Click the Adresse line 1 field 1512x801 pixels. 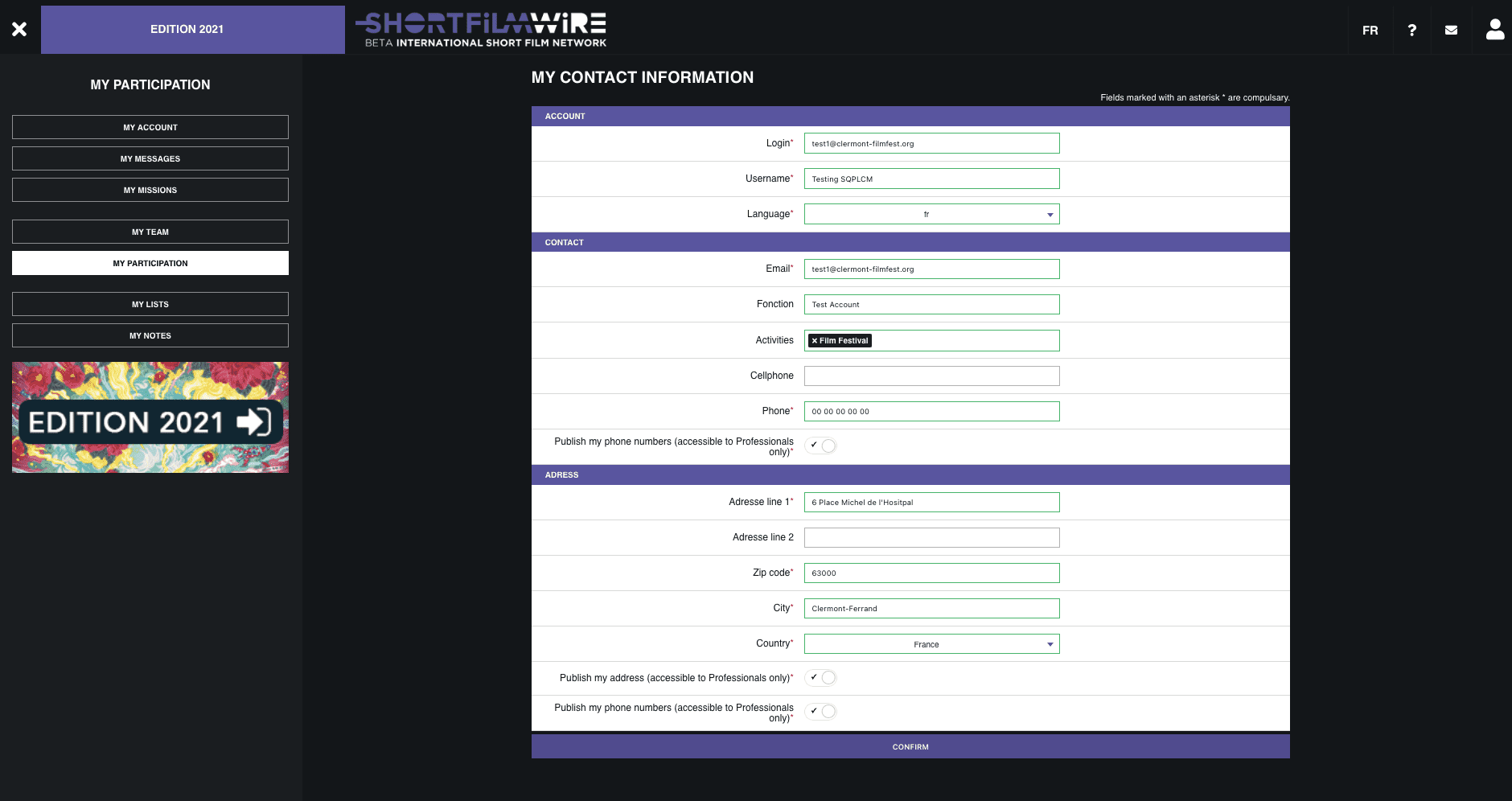pos(931,503)
